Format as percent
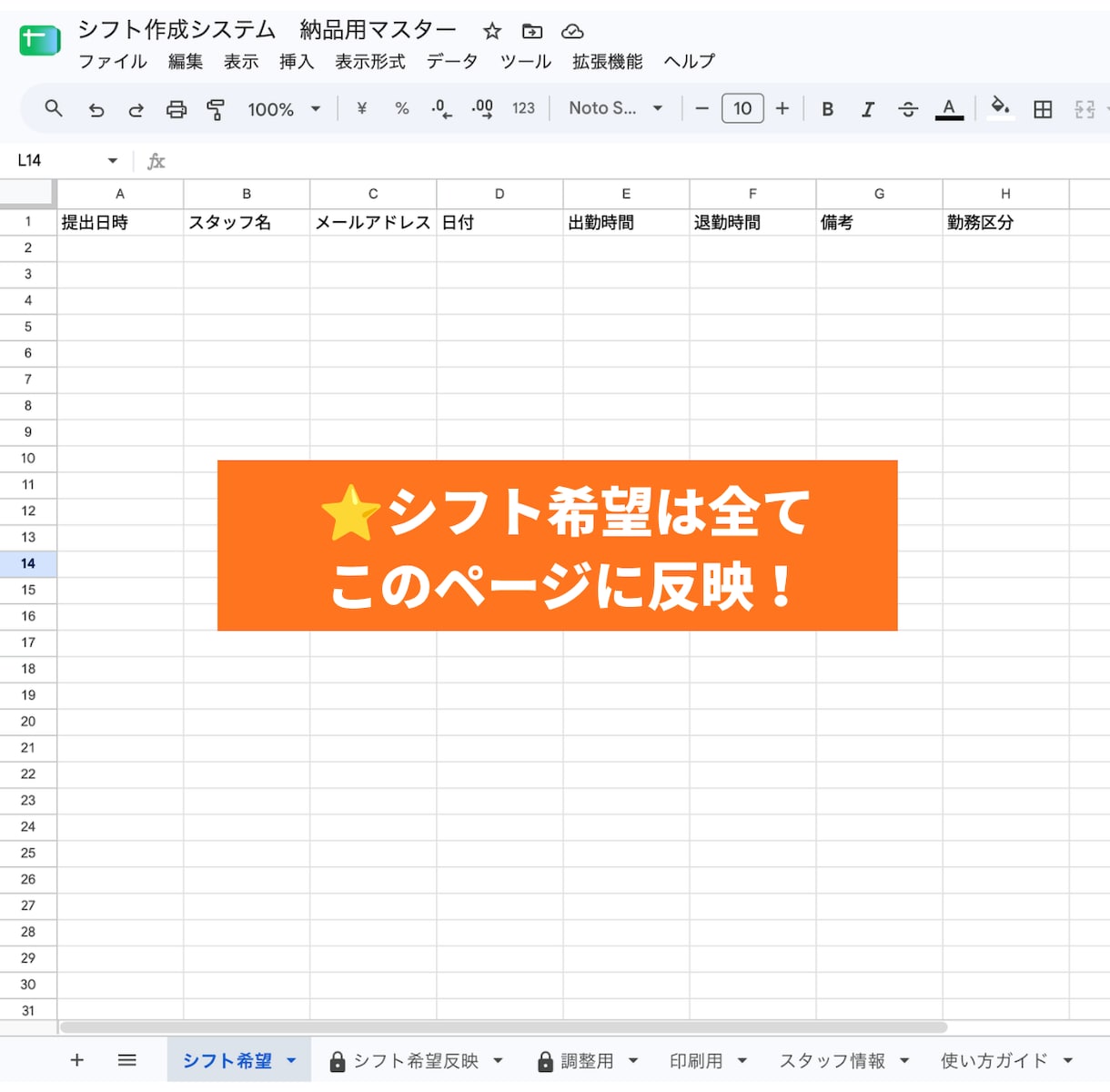1110x1092 pixels. (402, 108)
